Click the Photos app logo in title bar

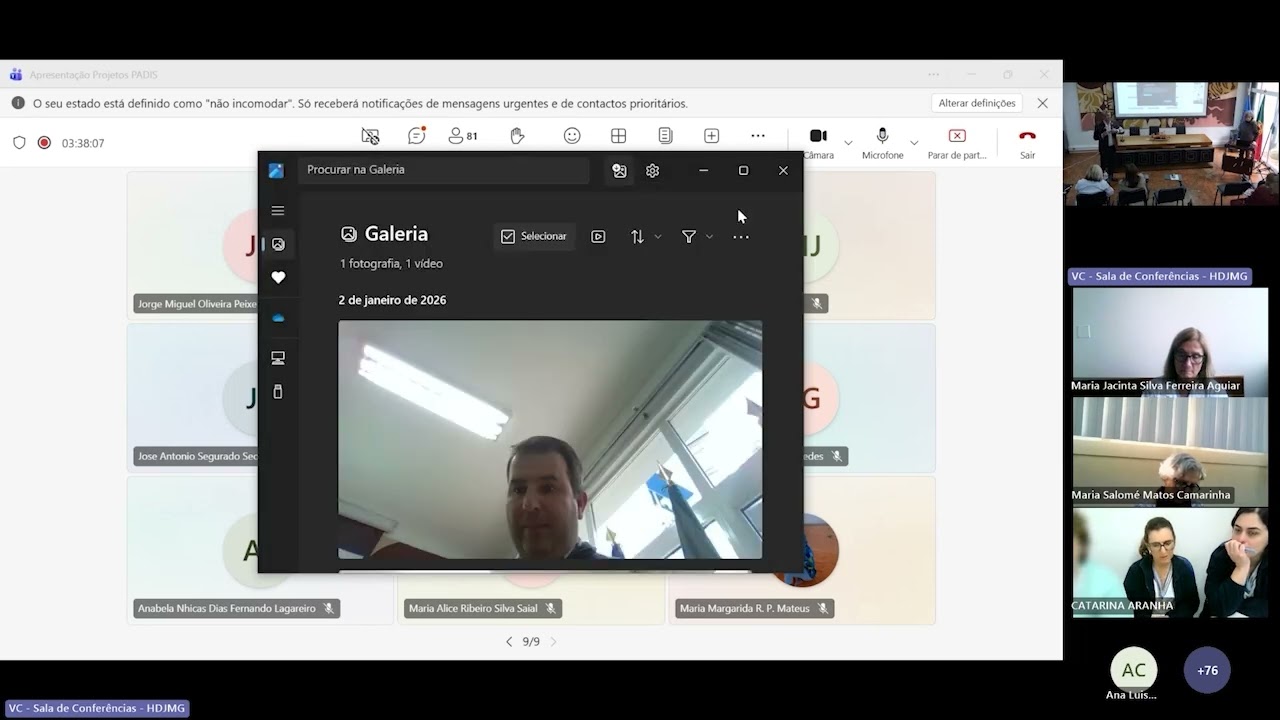[276, 171]
